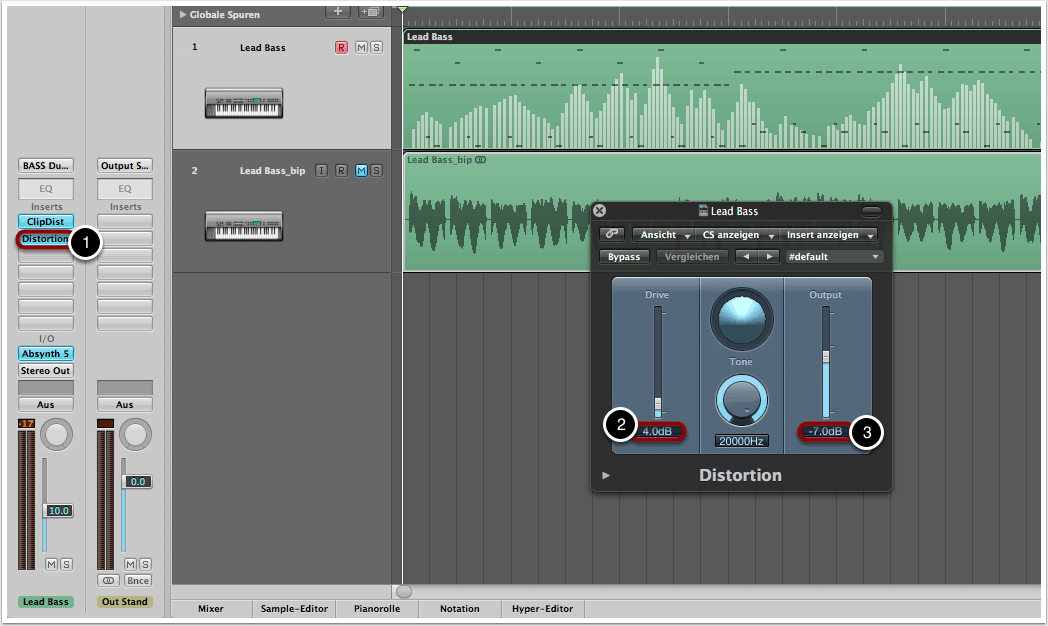Click the add new track plus button
This screenshot has width=1048, height=626.
click(x=339, y=12)
